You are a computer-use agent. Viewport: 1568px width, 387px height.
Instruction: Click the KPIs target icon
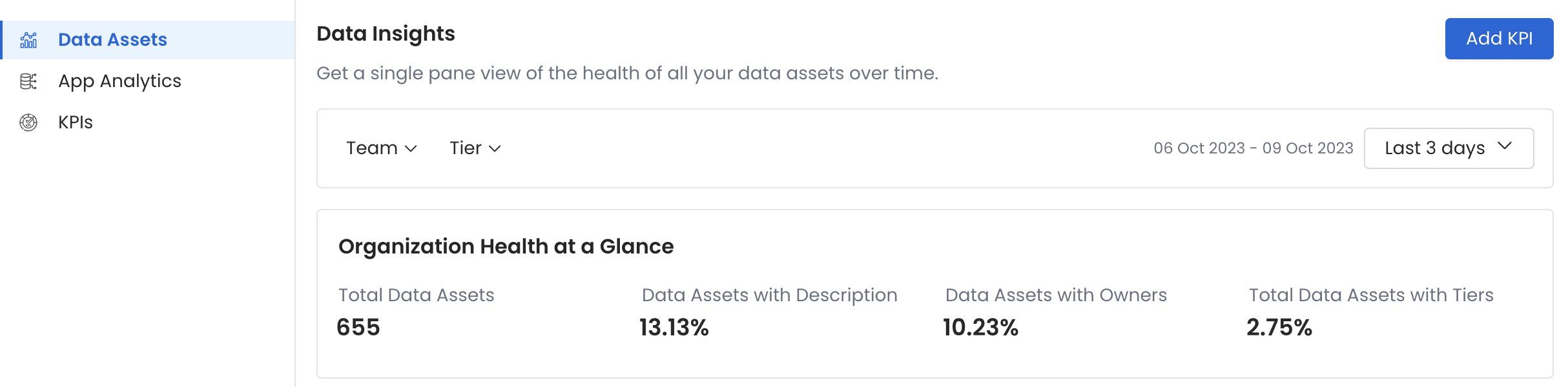pyautogui.click(x=28, y=123)
